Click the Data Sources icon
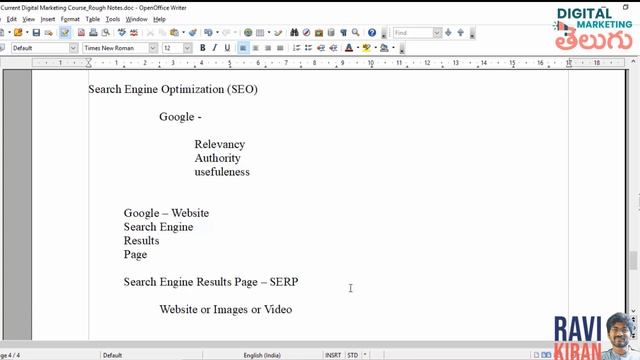640x360 pixels. [x=331, y=33]
